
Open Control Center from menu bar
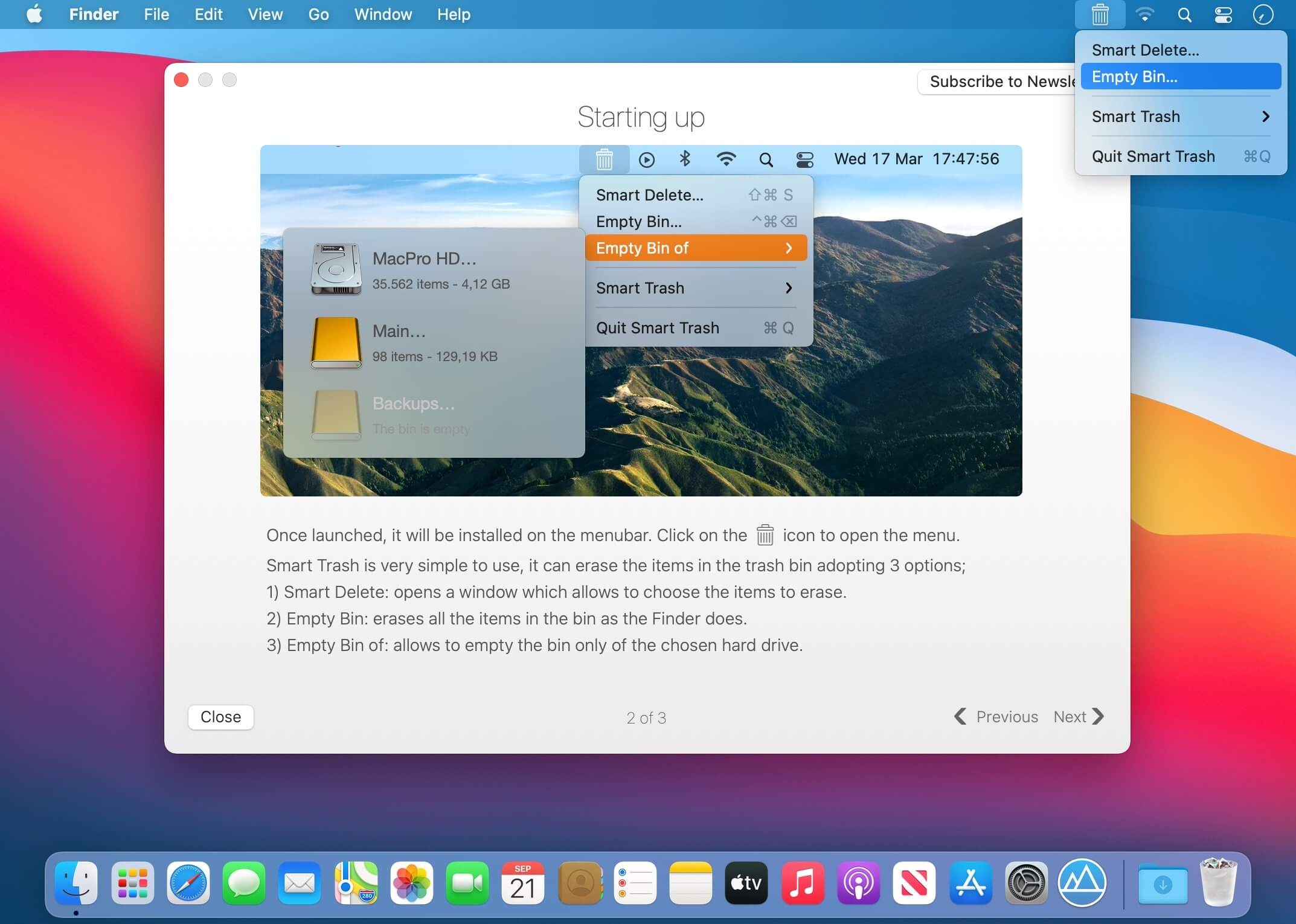click(1224, 14)
